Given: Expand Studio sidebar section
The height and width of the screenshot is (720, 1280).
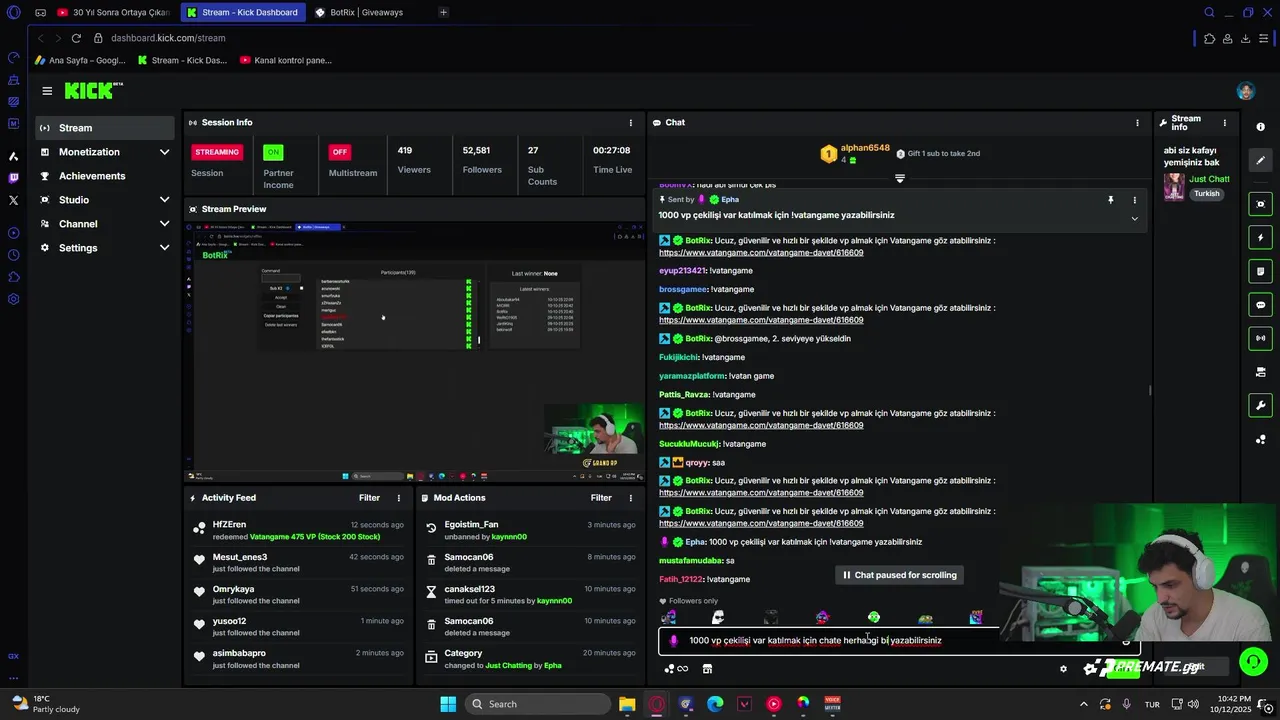Looking at the screenshot, I should tap(164, 200).
